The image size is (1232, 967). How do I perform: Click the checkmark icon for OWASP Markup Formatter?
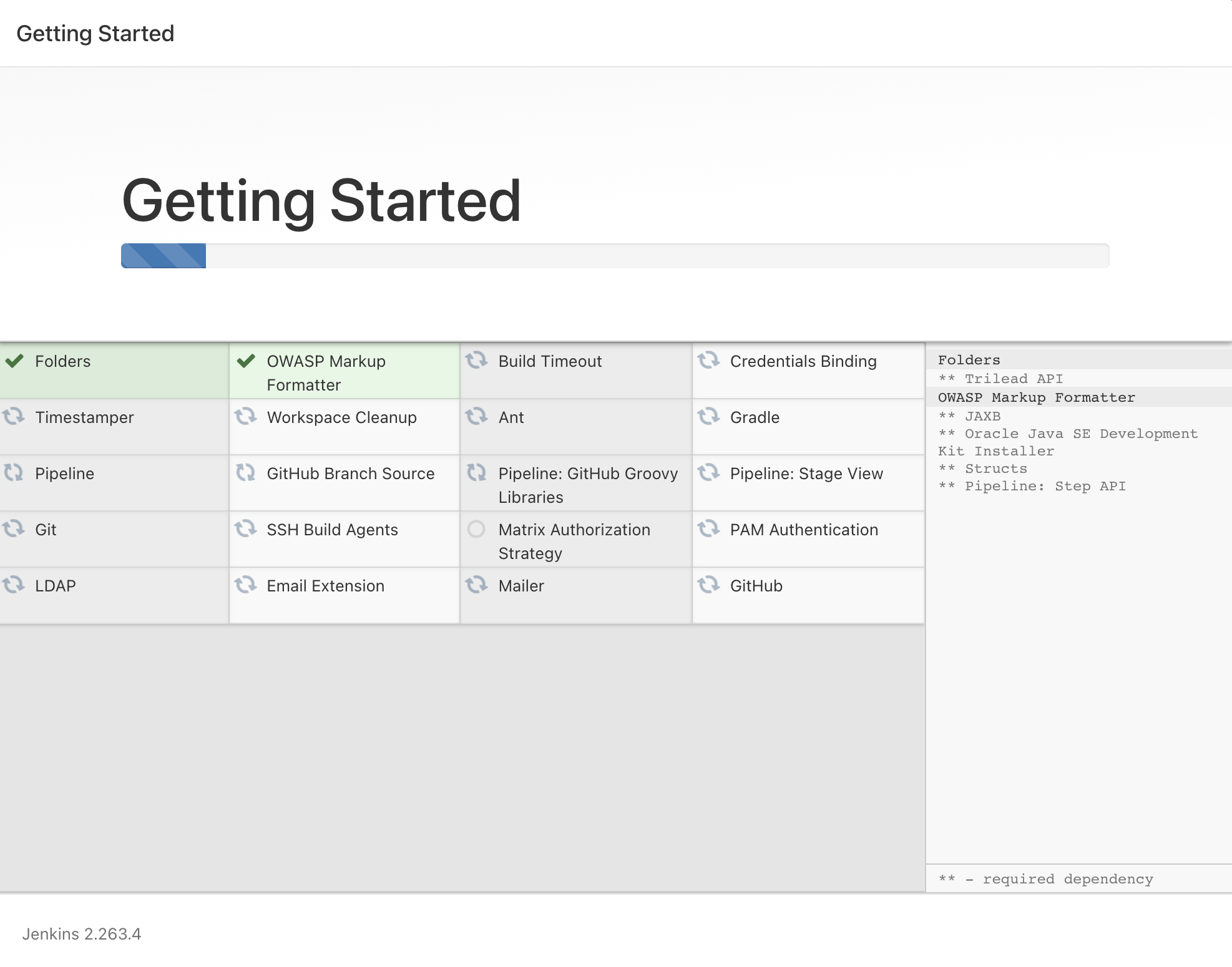point(246,361)
